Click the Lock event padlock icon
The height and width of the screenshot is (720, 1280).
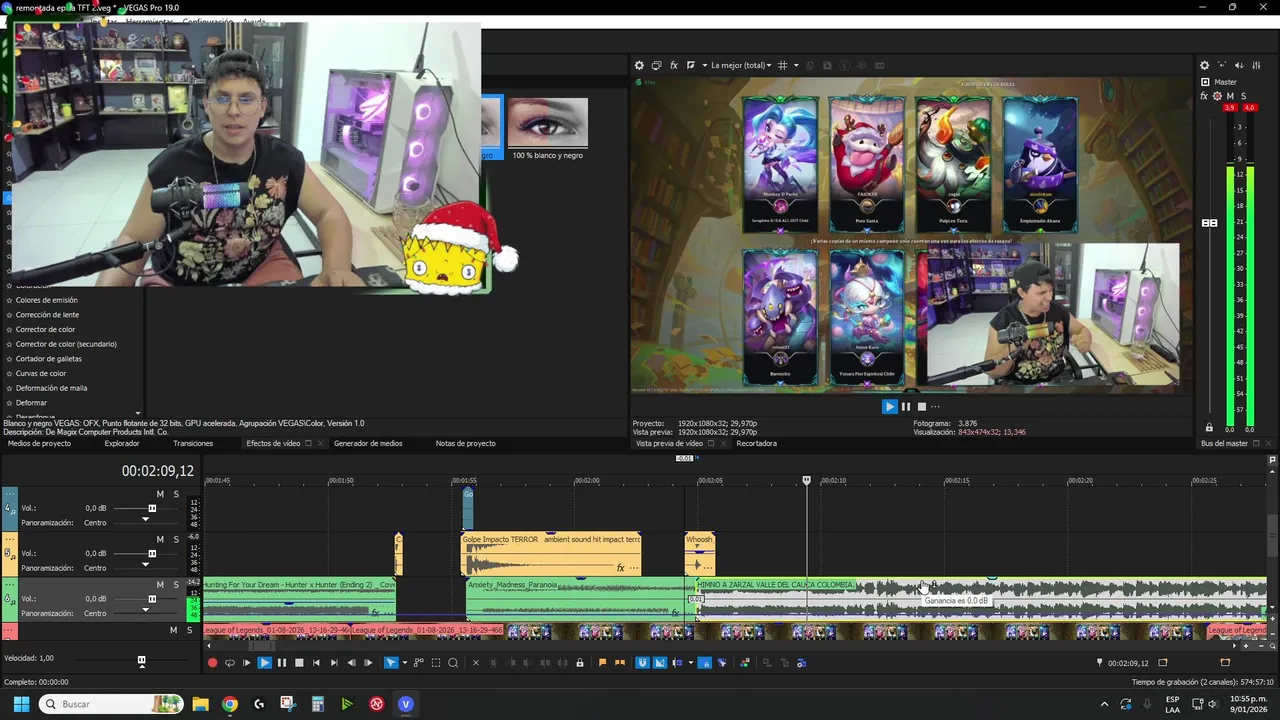click(x=579, y=663)
